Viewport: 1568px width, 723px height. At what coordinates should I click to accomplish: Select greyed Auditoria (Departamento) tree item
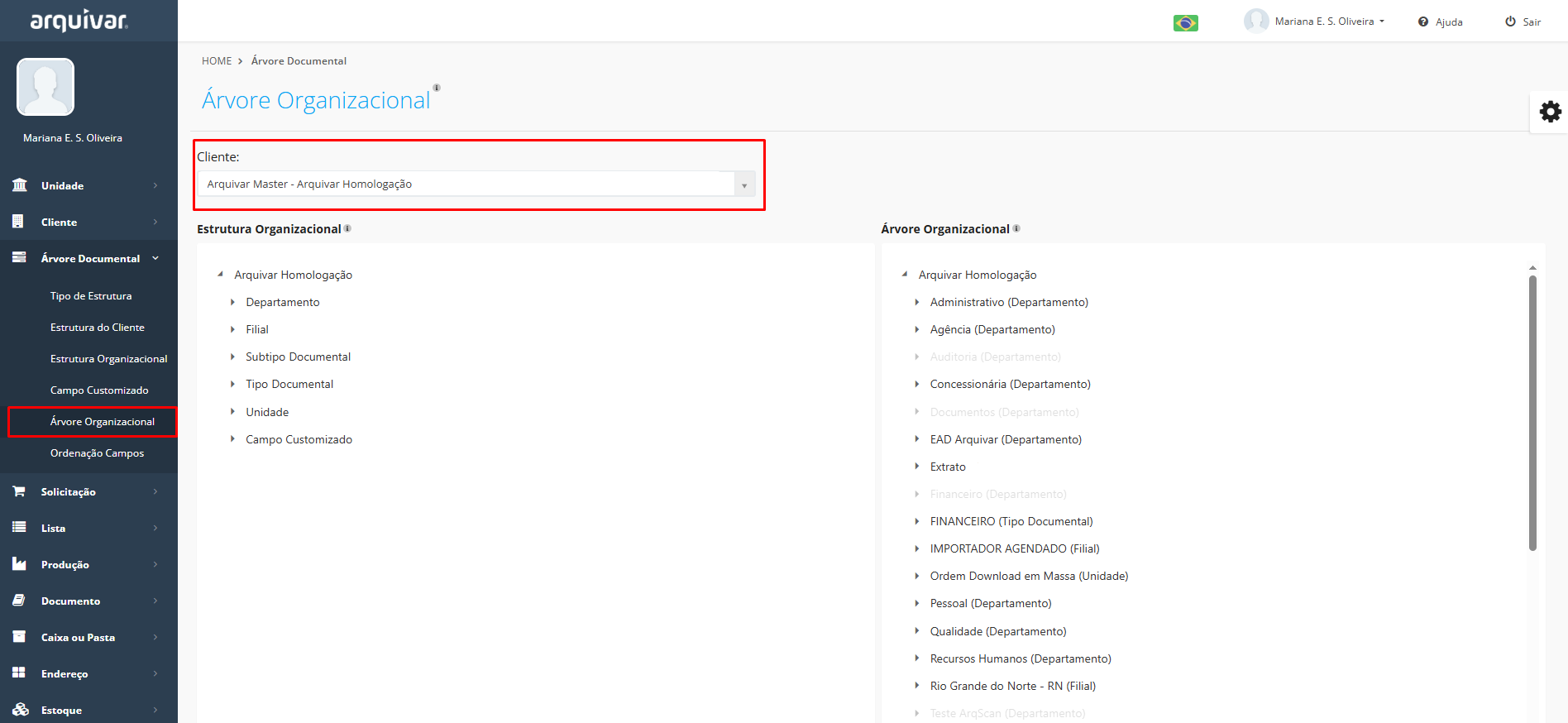pyautogui.click(x=996, y=357)
